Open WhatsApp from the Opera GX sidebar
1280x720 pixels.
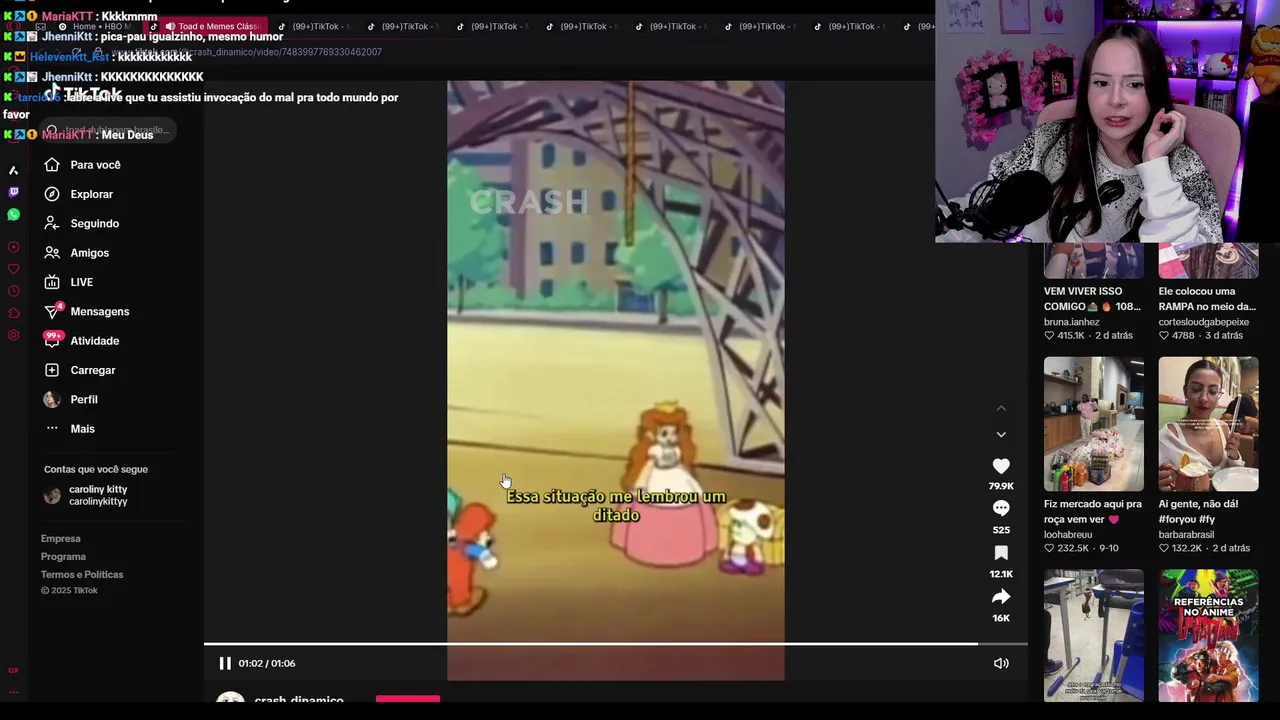13,215
